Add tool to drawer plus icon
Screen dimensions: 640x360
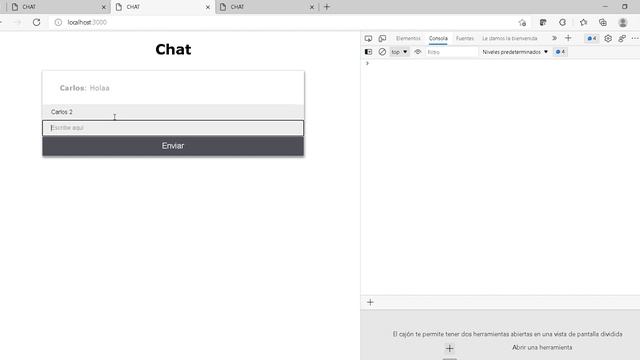[x=370, y=302]
